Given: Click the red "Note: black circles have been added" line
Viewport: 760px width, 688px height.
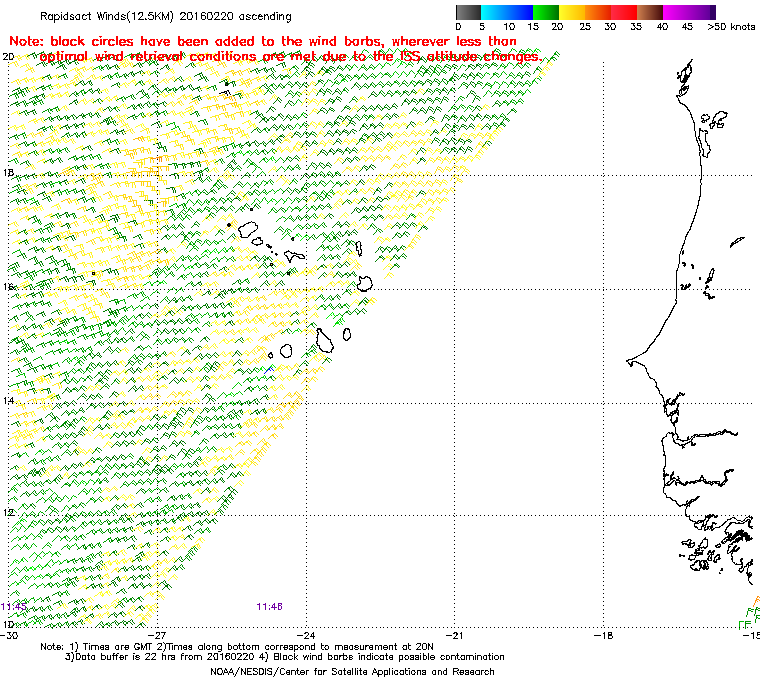Looking at the screenshot, I should (x=263, y=41).
